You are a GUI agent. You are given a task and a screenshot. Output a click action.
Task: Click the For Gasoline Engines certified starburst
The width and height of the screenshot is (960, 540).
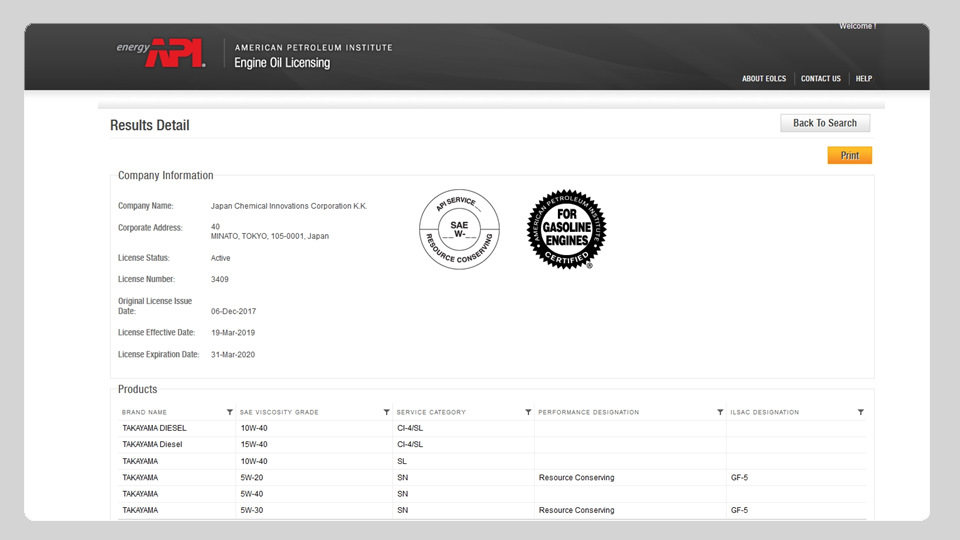point(566,229)
